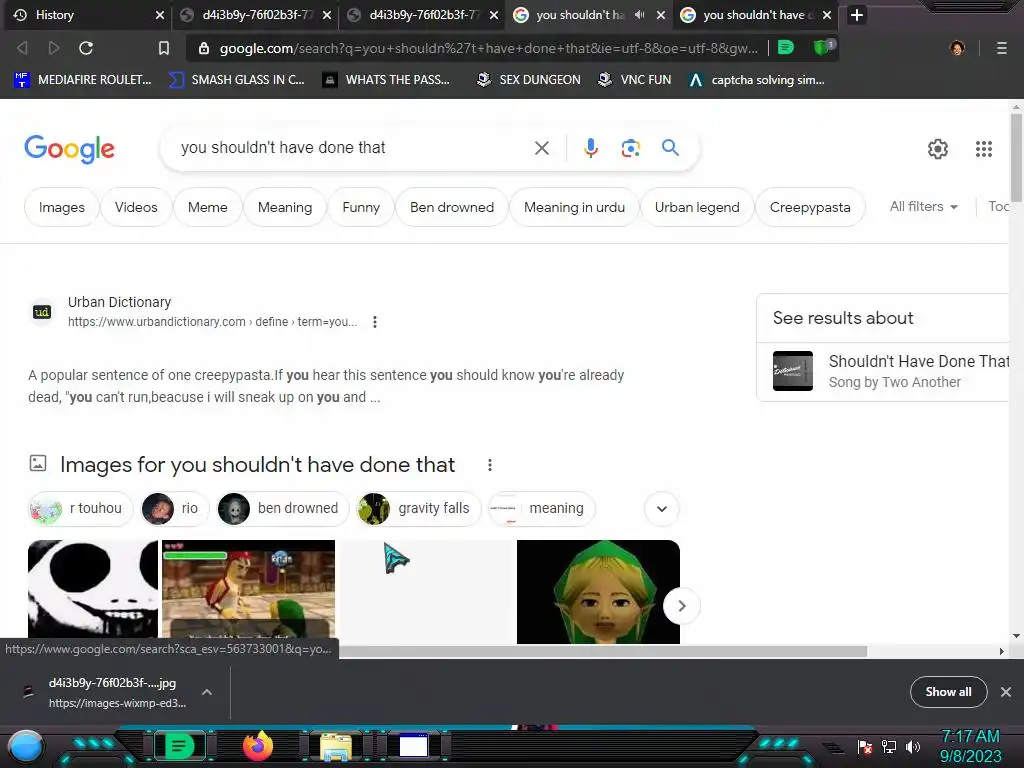The width and height of the screenshot is (1024, 768).
Task: Open options dots next to Images heading
Action: 490,465
